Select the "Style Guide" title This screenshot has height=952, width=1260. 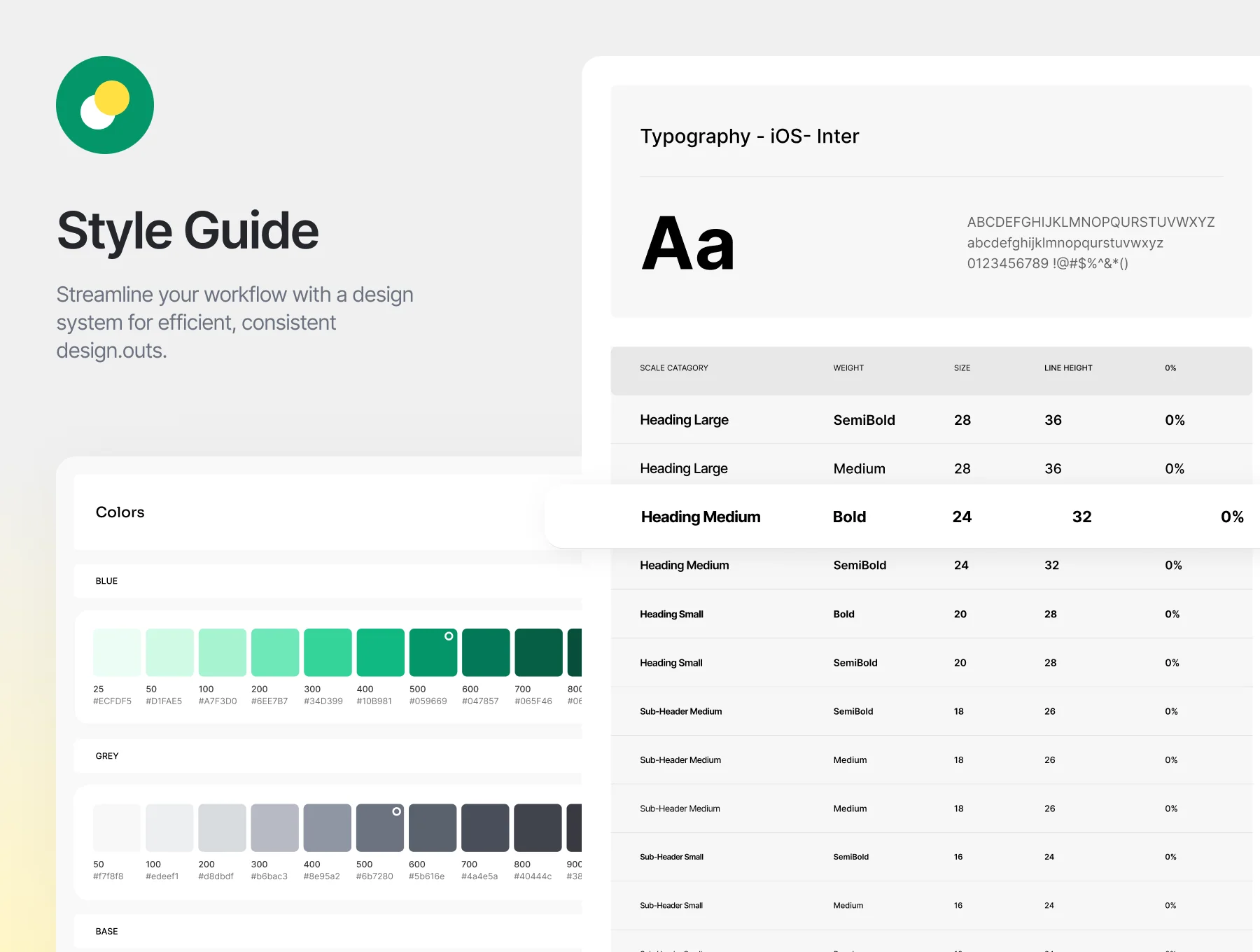pos(188,231)
